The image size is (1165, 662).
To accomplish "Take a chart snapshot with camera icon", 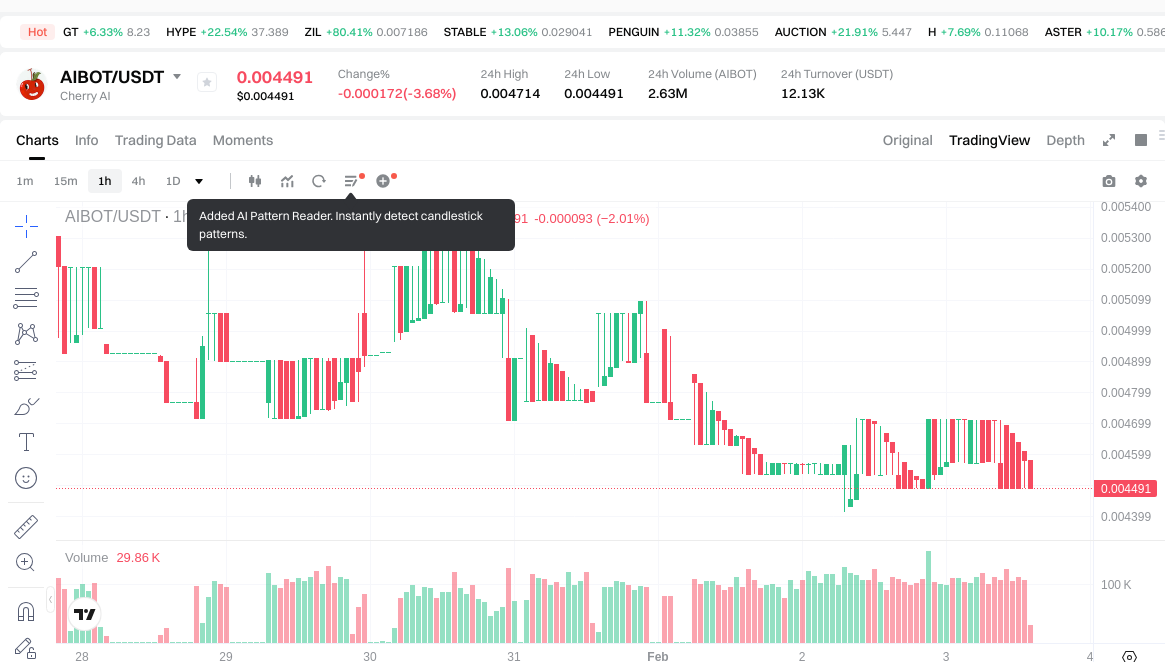I will click(1108, 181).
